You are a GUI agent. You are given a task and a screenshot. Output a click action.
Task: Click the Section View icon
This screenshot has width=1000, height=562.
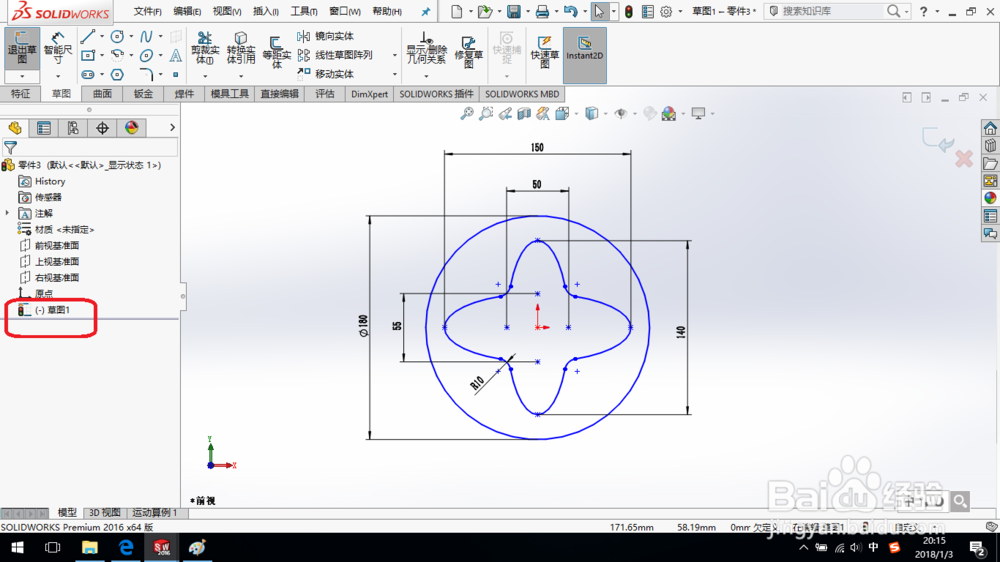524,114
